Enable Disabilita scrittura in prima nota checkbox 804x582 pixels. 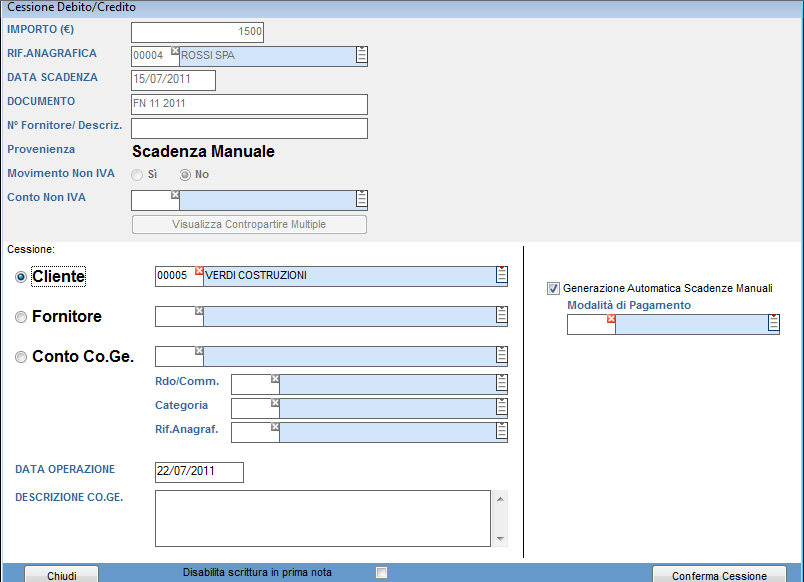[380, 573]
